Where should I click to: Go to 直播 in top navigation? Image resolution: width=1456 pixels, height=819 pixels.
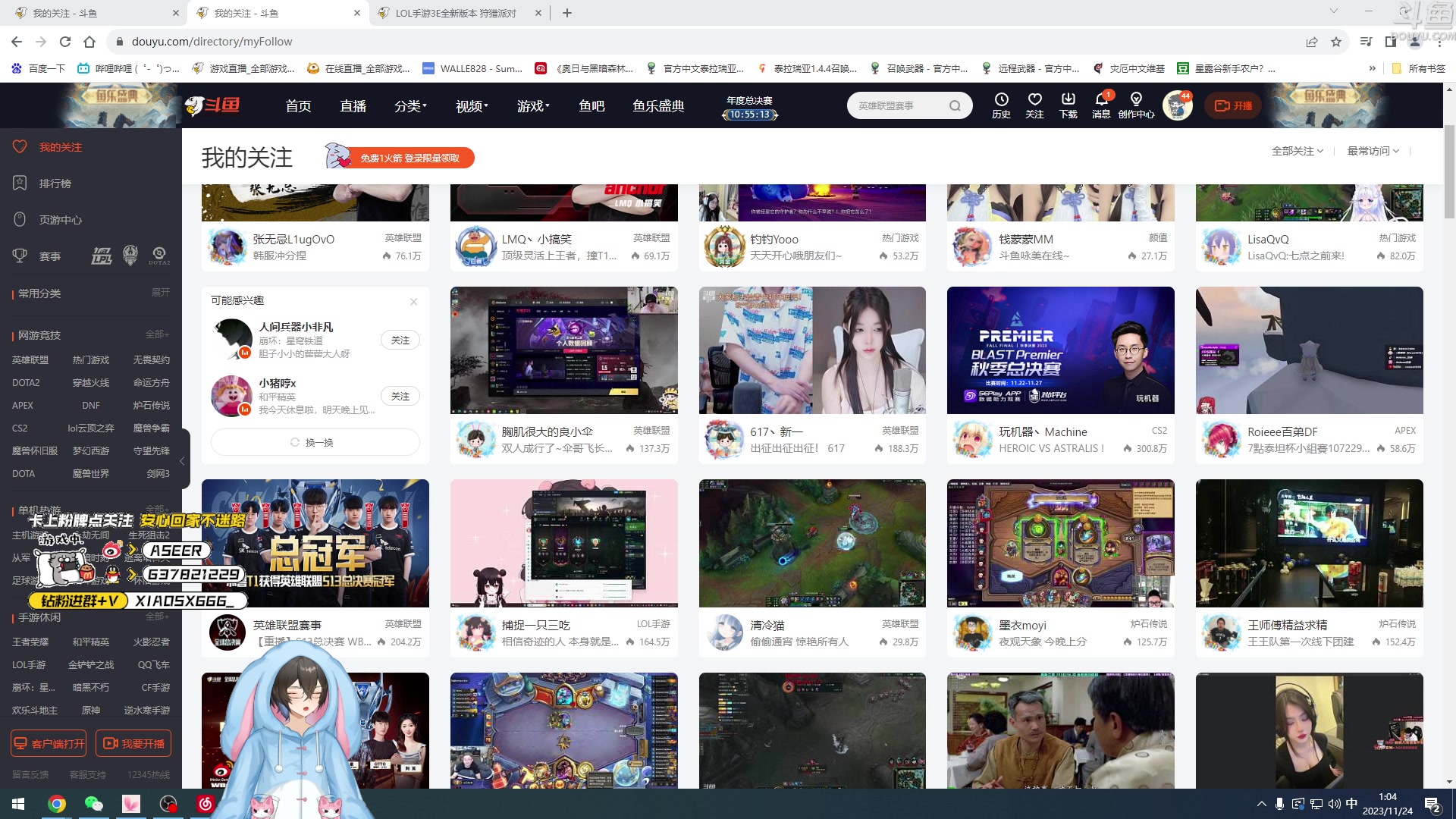tap(353, 106)
